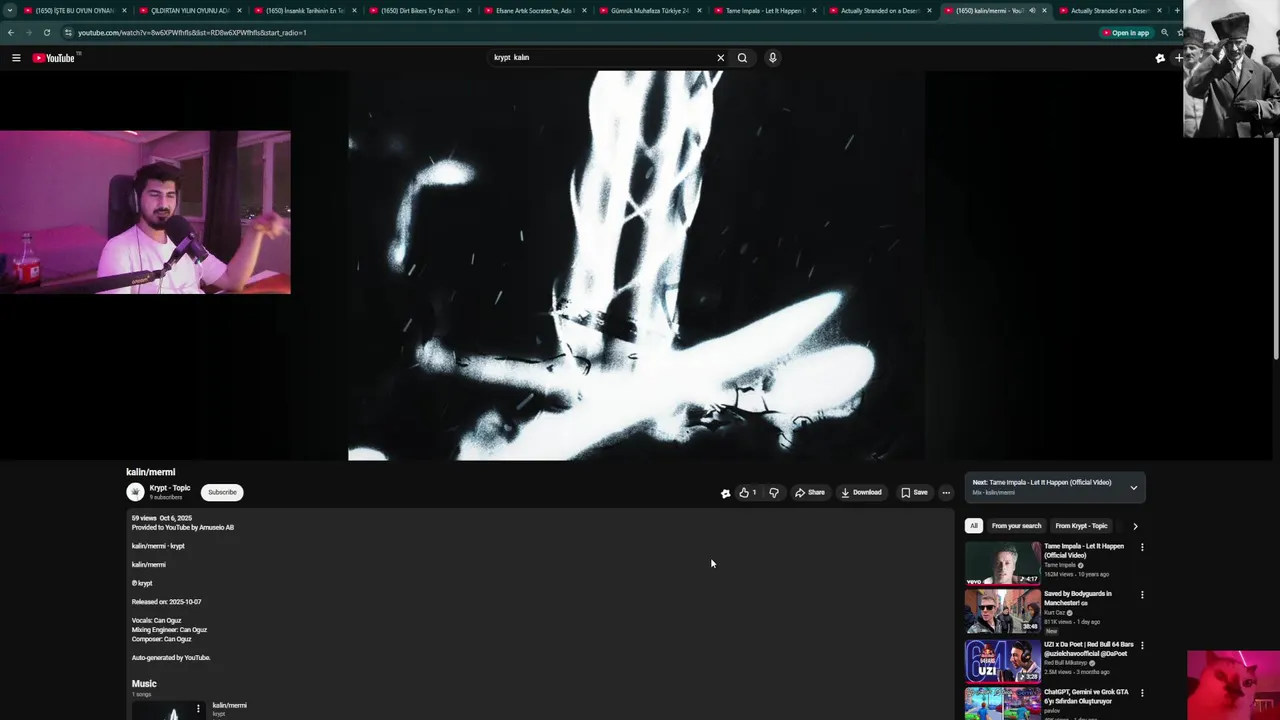The height and width of the screenshot is (720, 1280).
Task: Click the Download button
Action: (x=861, y=492)
